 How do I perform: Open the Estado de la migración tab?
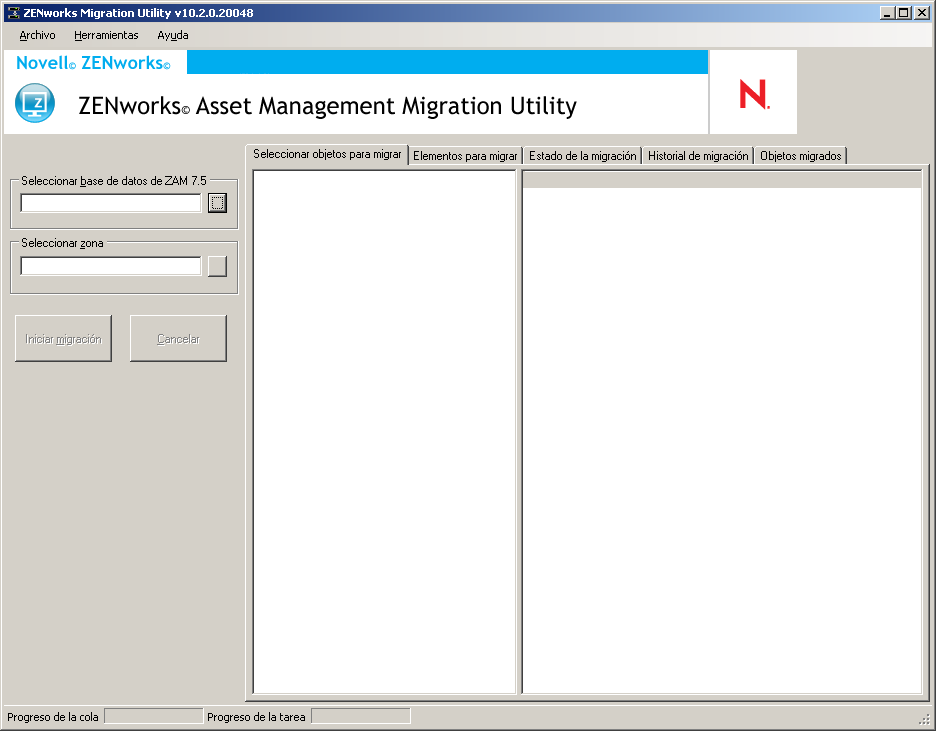pyautogui.click(x=583, y=156)
